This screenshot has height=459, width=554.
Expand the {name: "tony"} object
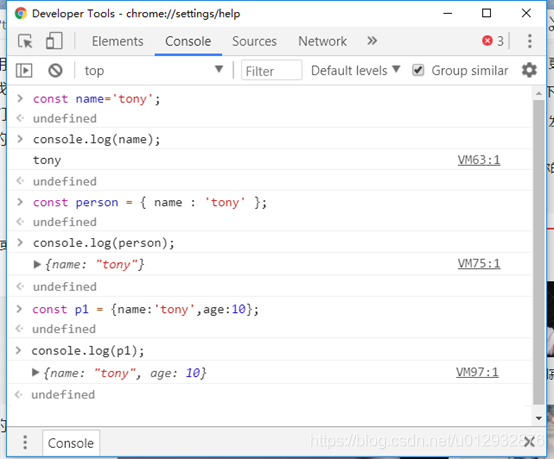tap(37, 264)
